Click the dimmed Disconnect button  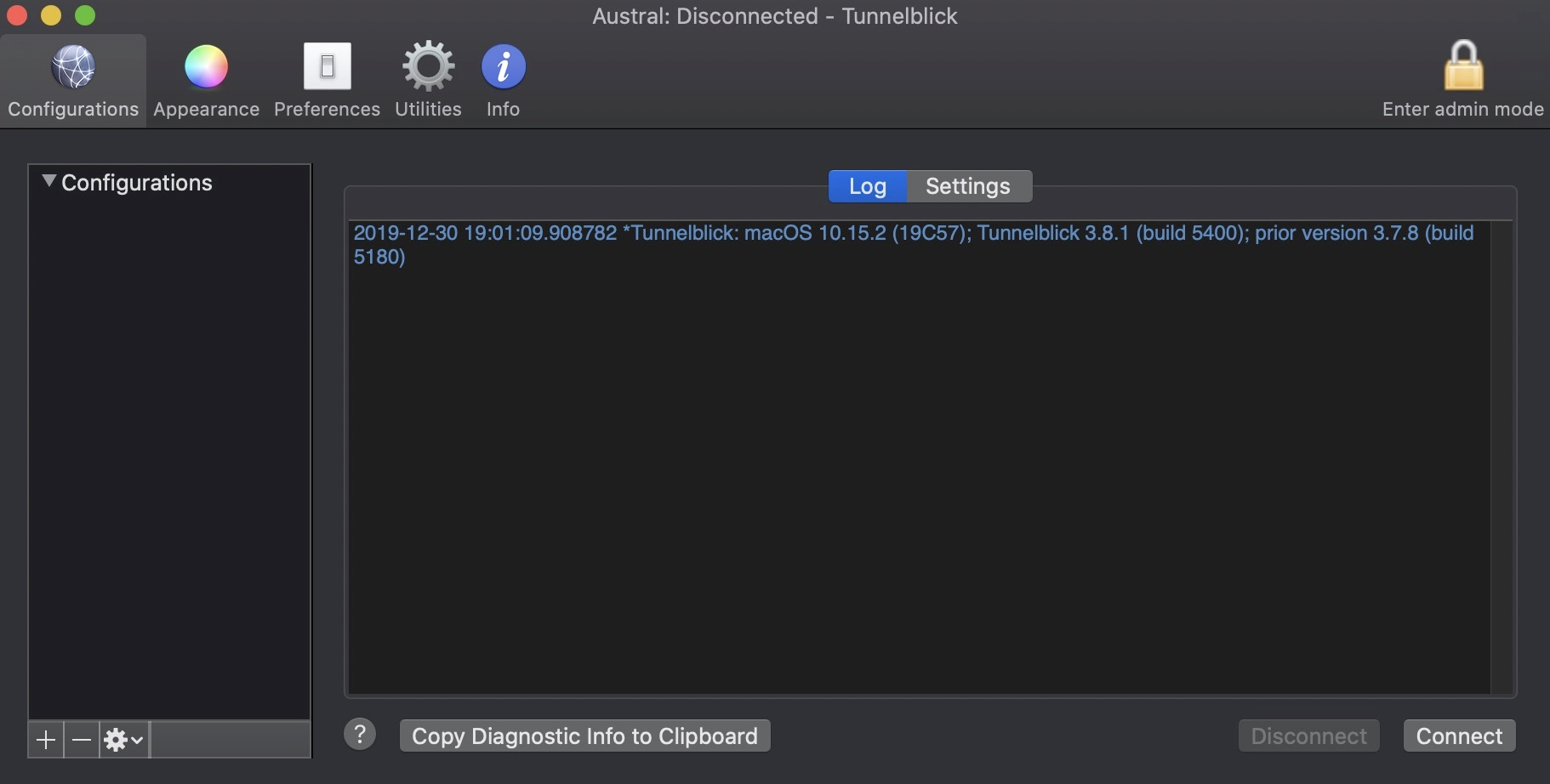pos(1308,736)
